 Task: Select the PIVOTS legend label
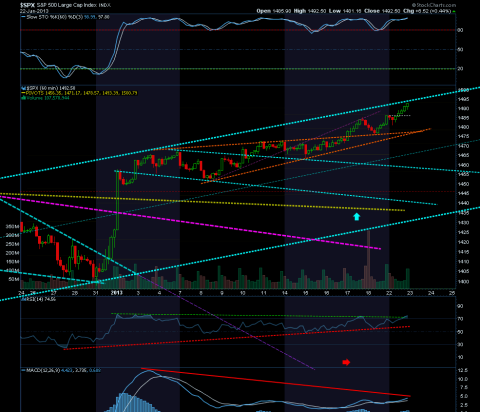[34, 93]
